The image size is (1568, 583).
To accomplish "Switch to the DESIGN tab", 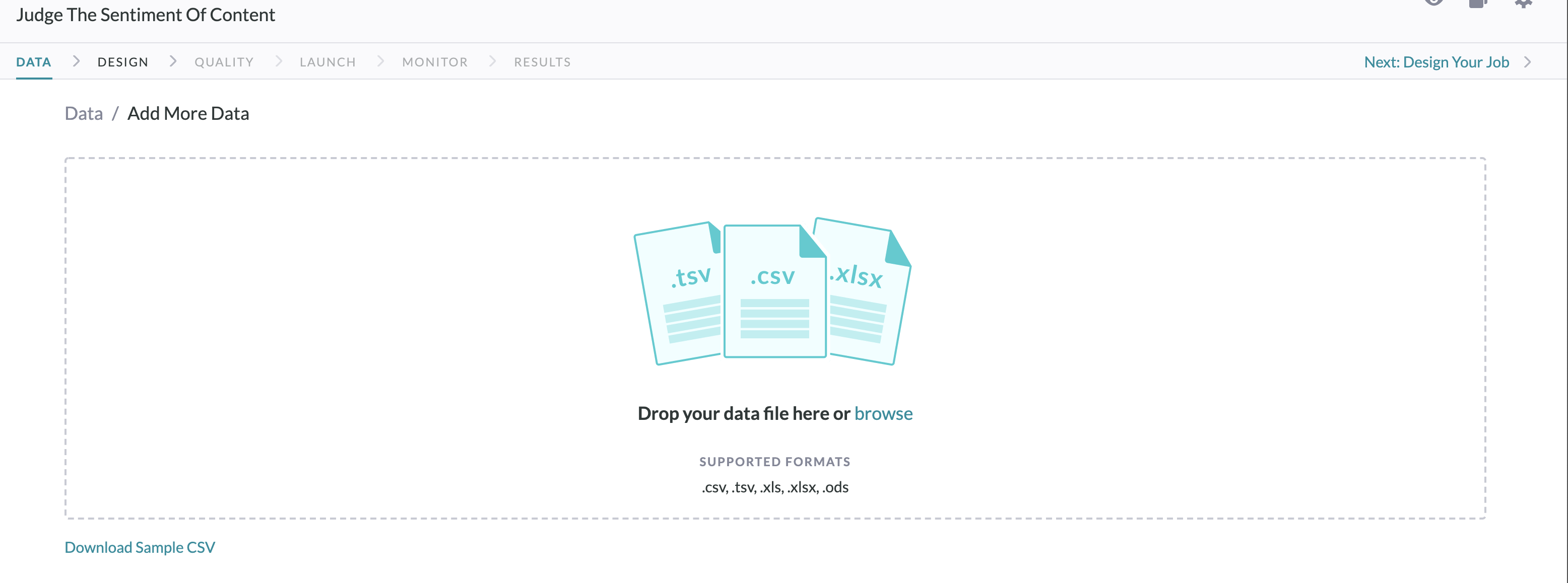I will tap(123, 62).
